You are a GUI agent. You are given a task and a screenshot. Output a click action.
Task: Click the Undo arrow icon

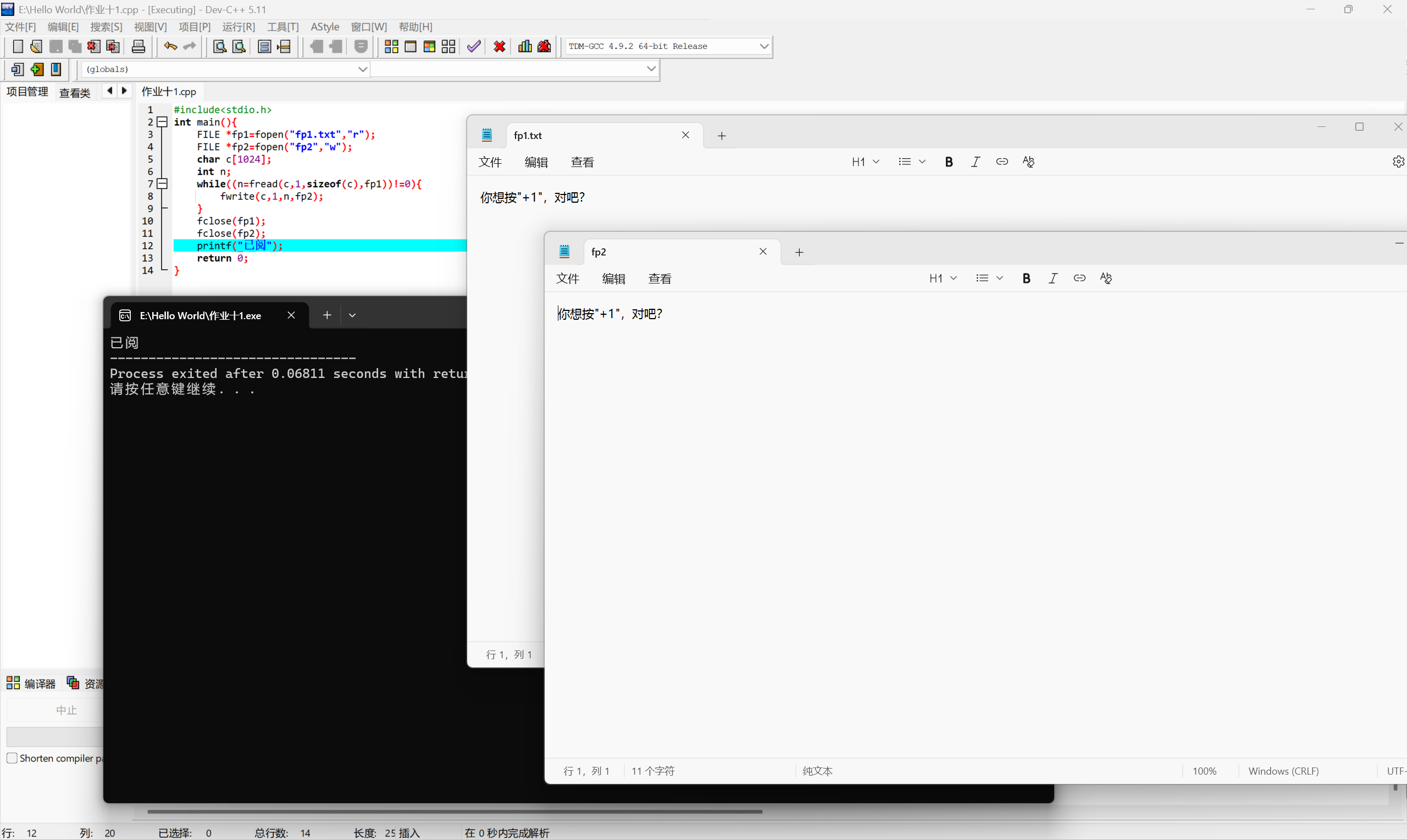pos(170,46)
